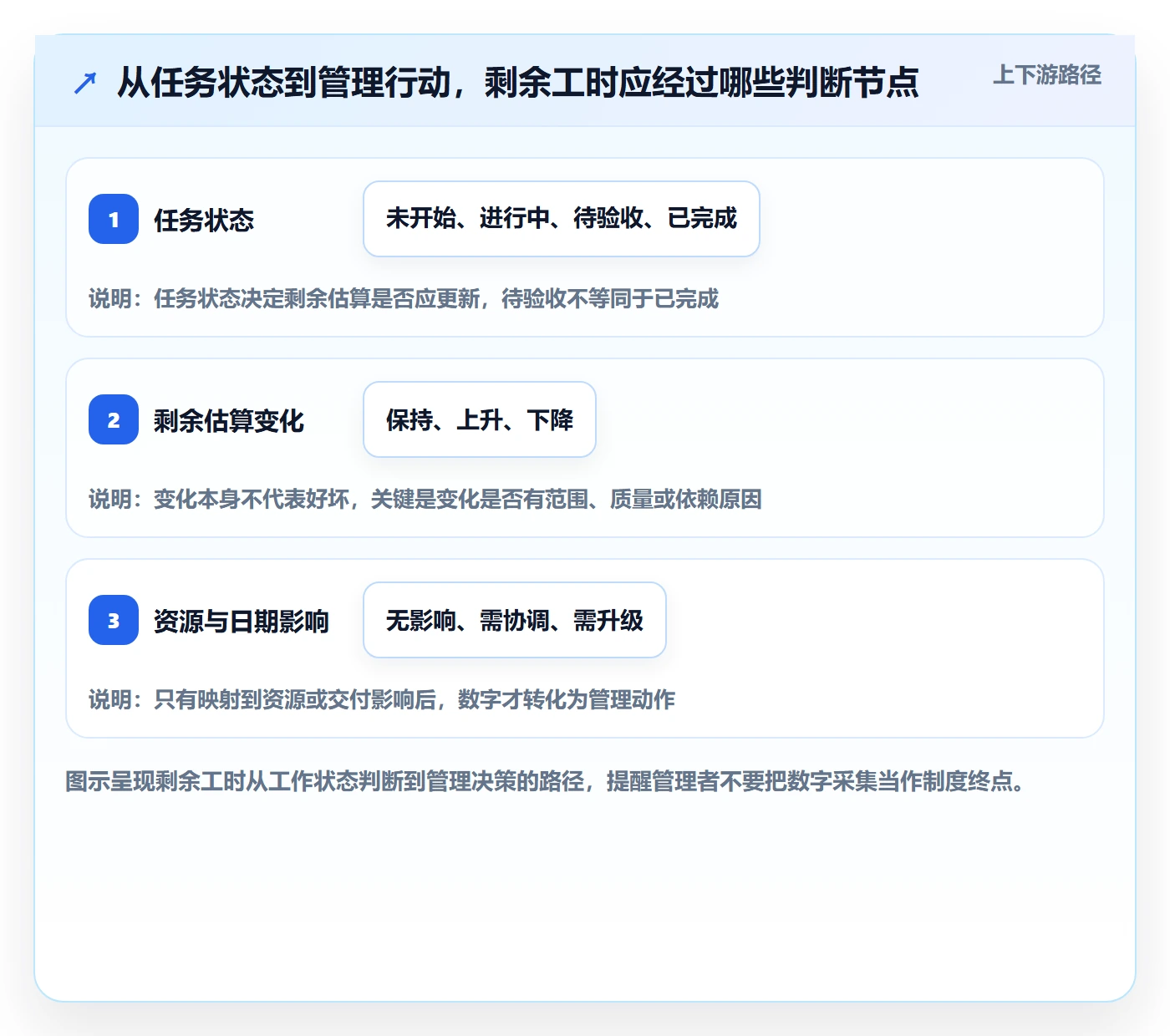Select the 保持、上升、下降 box
Viewport: 1170px width, 1036px height.
pyautogui.click(x=480, y=419)
